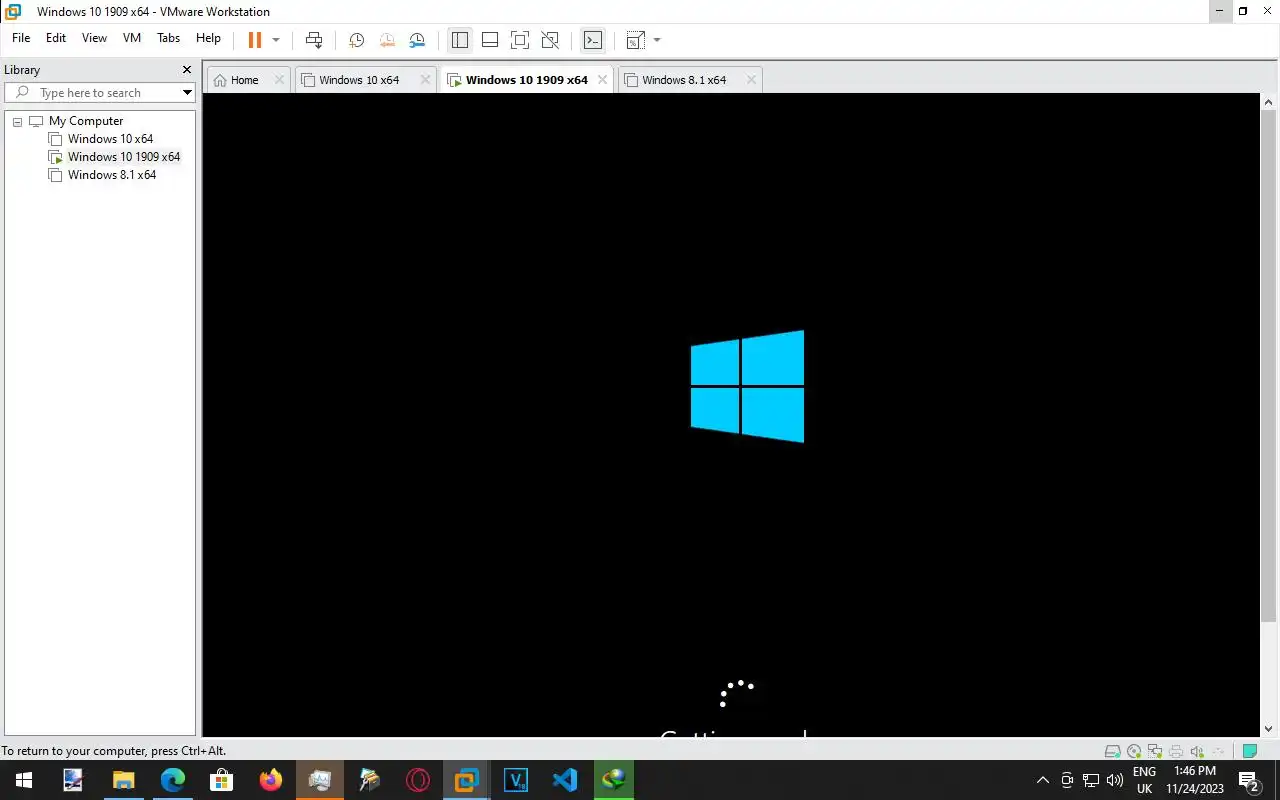Collapse the My Computer tree node
Image resolution: width=1280 pixels, height=800 pixels.
(17, 121)
